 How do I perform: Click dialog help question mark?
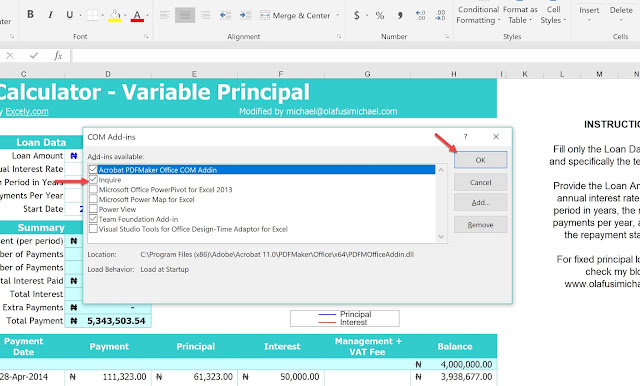click(x=465, y=137)
